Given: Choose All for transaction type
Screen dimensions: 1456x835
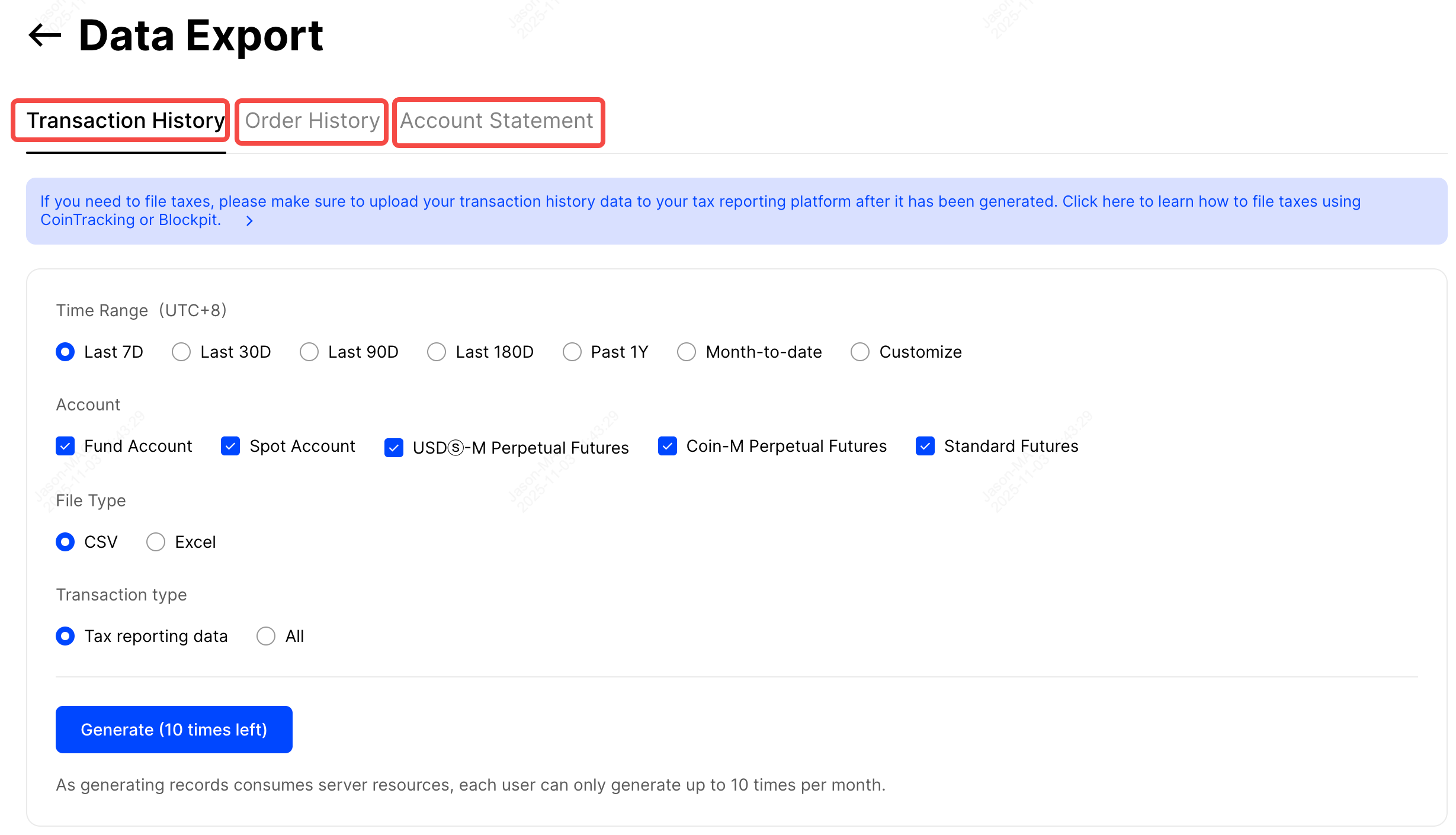Looking at the screenshot, I should click(266, 637).
